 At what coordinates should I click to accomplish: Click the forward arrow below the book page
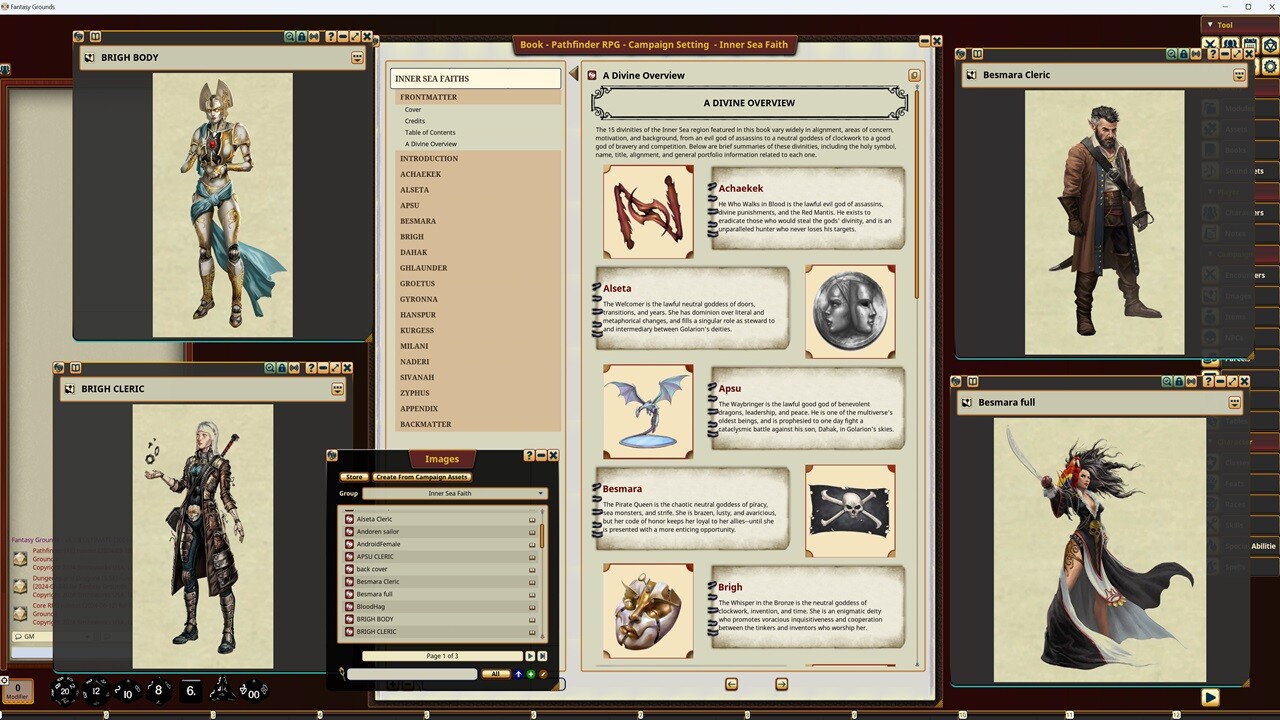[781, 684]
